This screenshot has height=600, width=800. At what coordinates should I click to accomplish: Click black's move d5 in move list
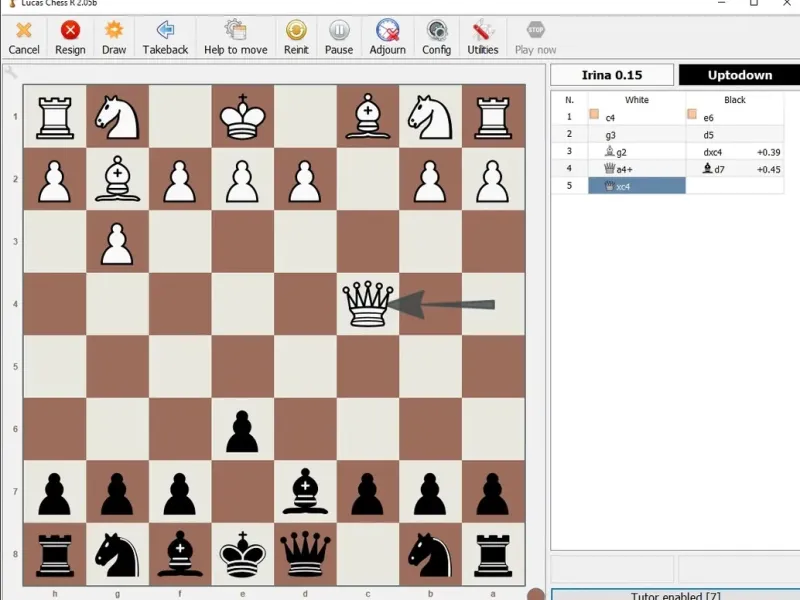click(x=735, y=135)
